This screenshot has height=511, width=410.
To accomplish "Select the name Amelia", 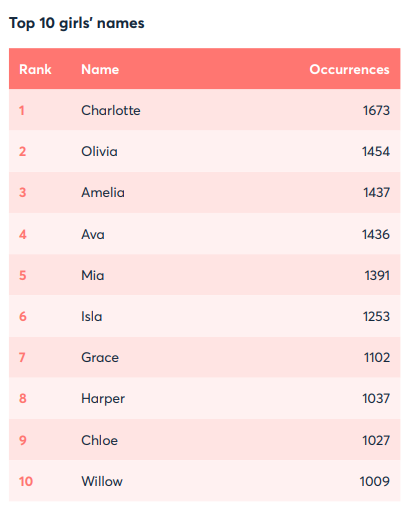I will click(103, 192).
